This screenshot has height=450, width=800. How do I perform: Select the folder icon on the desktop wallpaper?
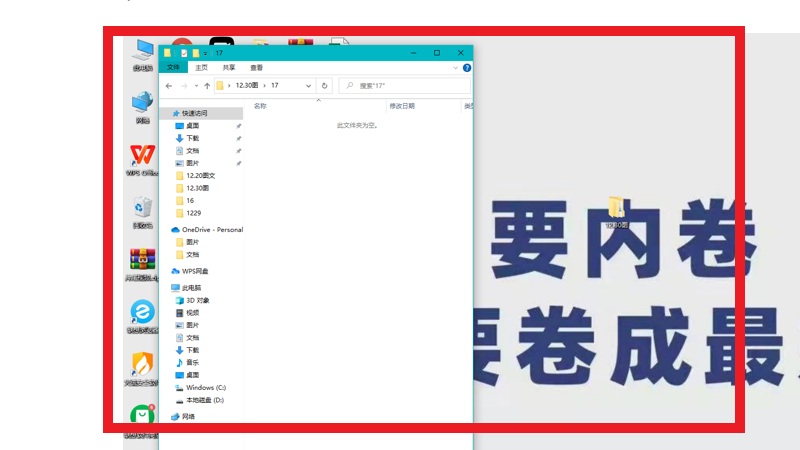tap(616, 207)
